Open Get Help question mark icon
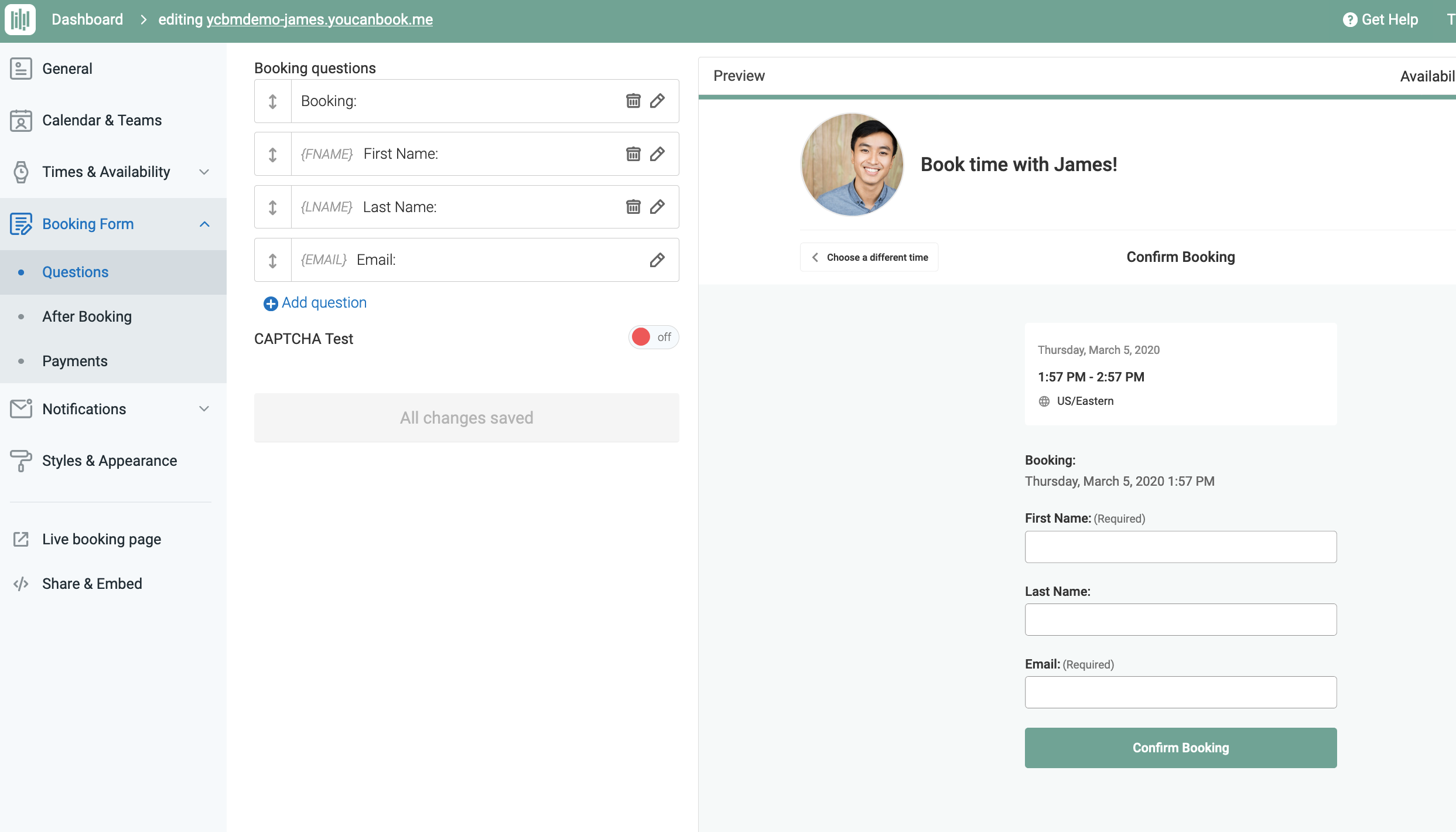Image resolution: width=1456 pixels, height=832 pixels. tap(1349, 20)
